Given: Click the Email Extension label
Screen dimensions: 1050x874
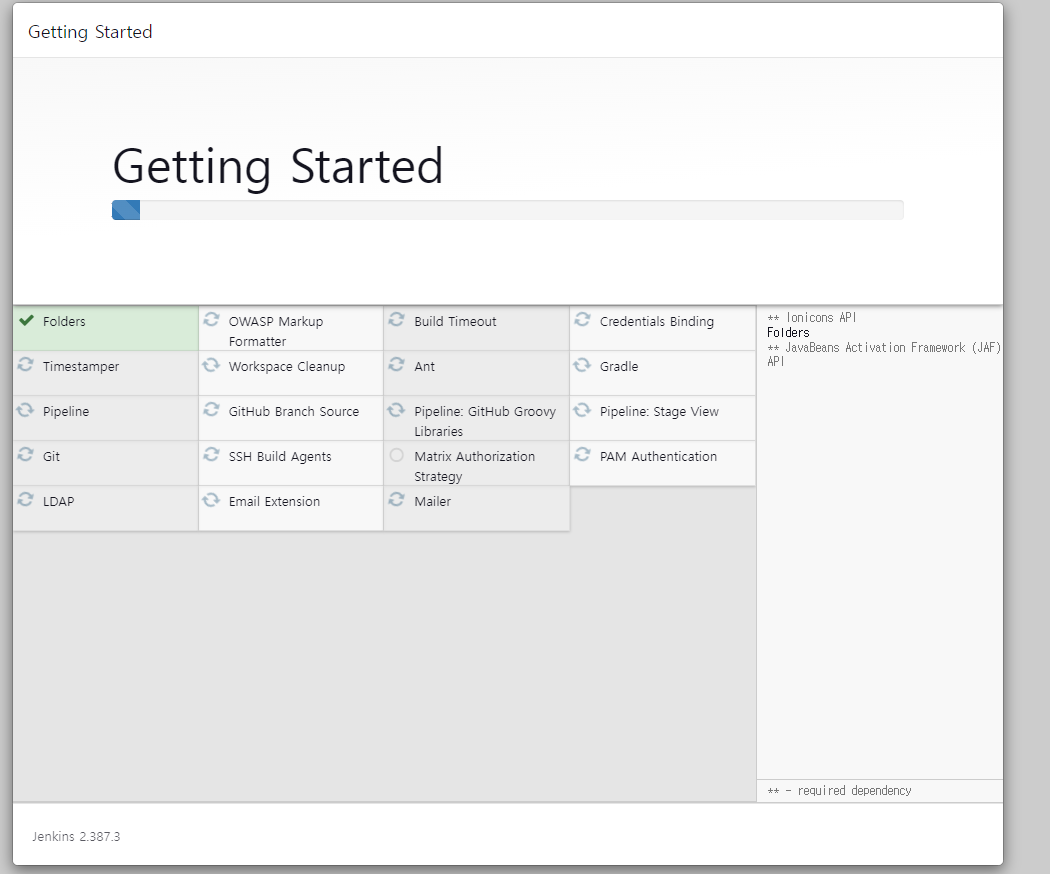Looking at the screenshot, I should (275, 501).
